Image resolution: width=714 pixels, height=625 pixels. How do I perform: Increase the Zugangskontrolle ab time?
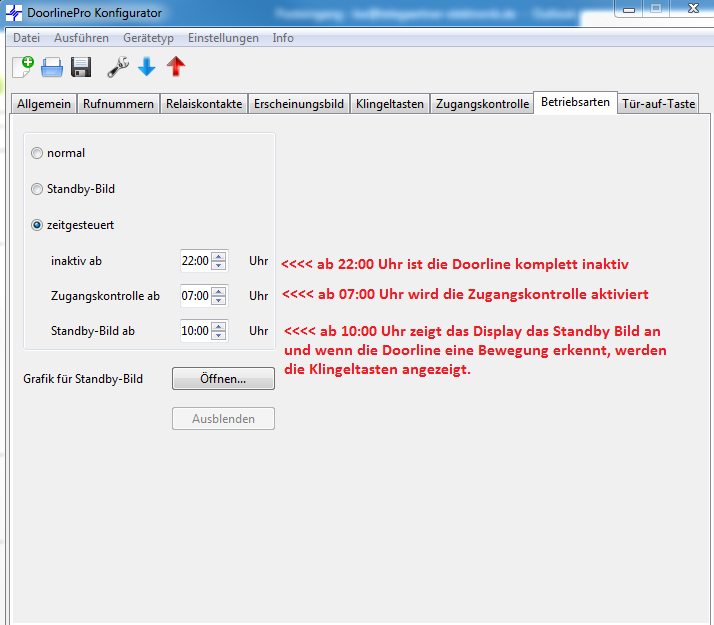(219, 291)
